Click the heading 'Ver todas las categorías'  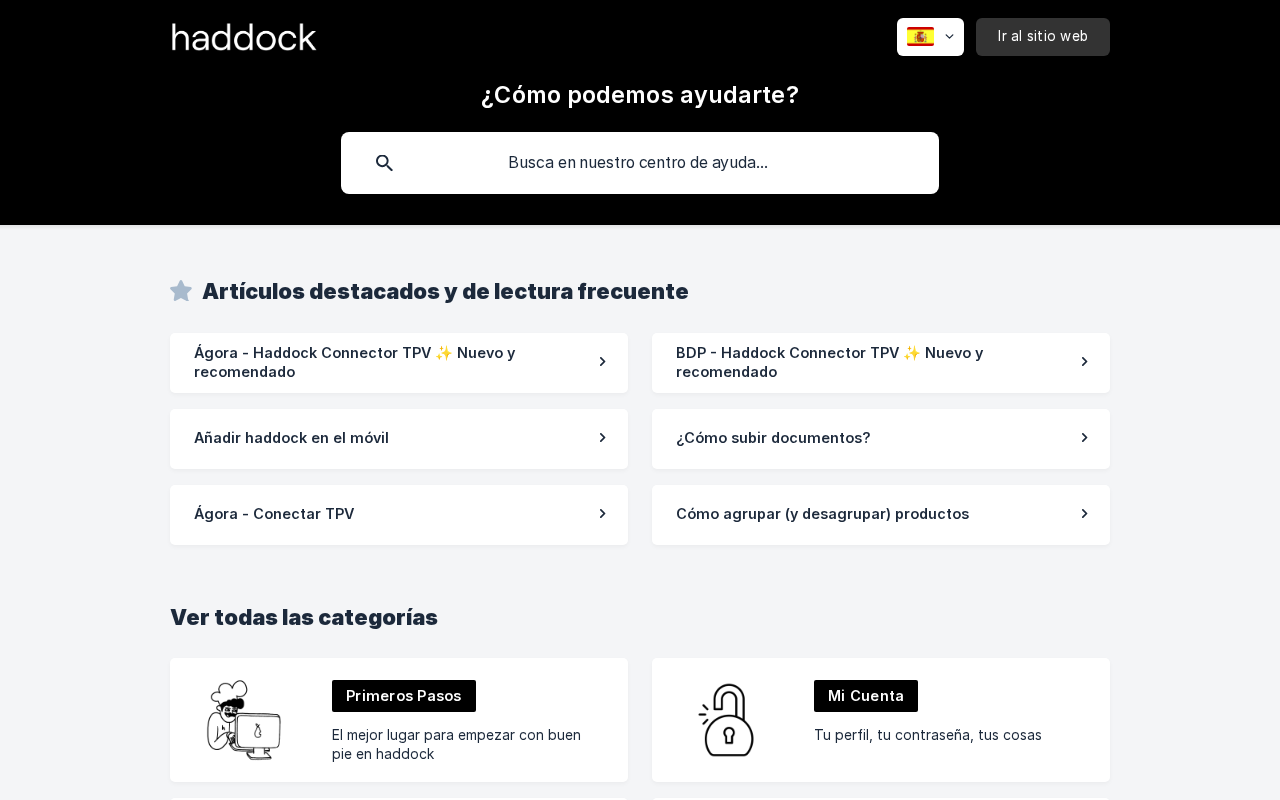coord(304,617)
